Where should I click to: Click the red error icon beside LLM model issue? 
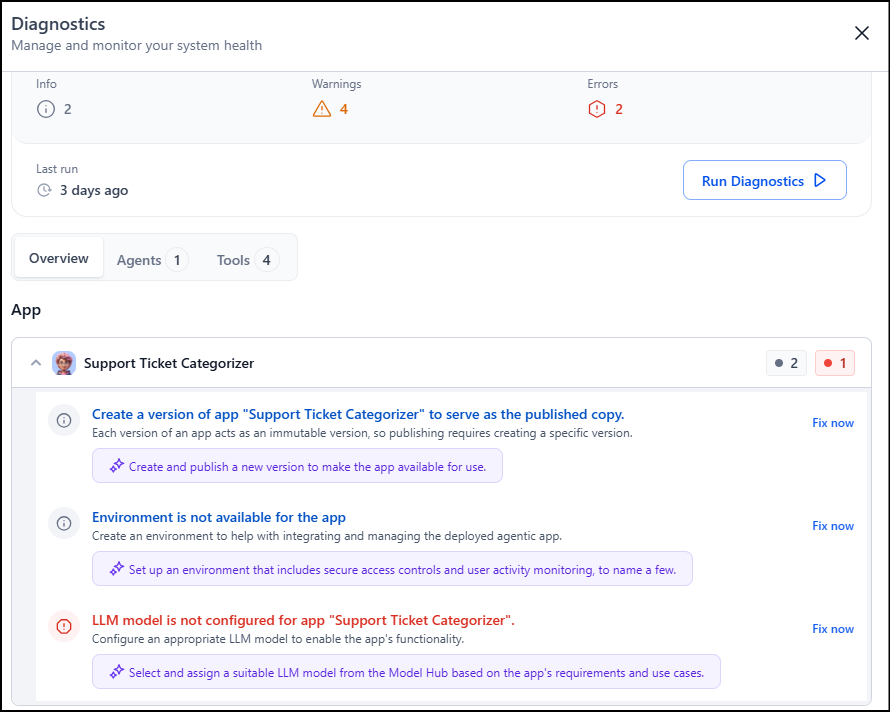pyautogui.click(x=64, y=627)
